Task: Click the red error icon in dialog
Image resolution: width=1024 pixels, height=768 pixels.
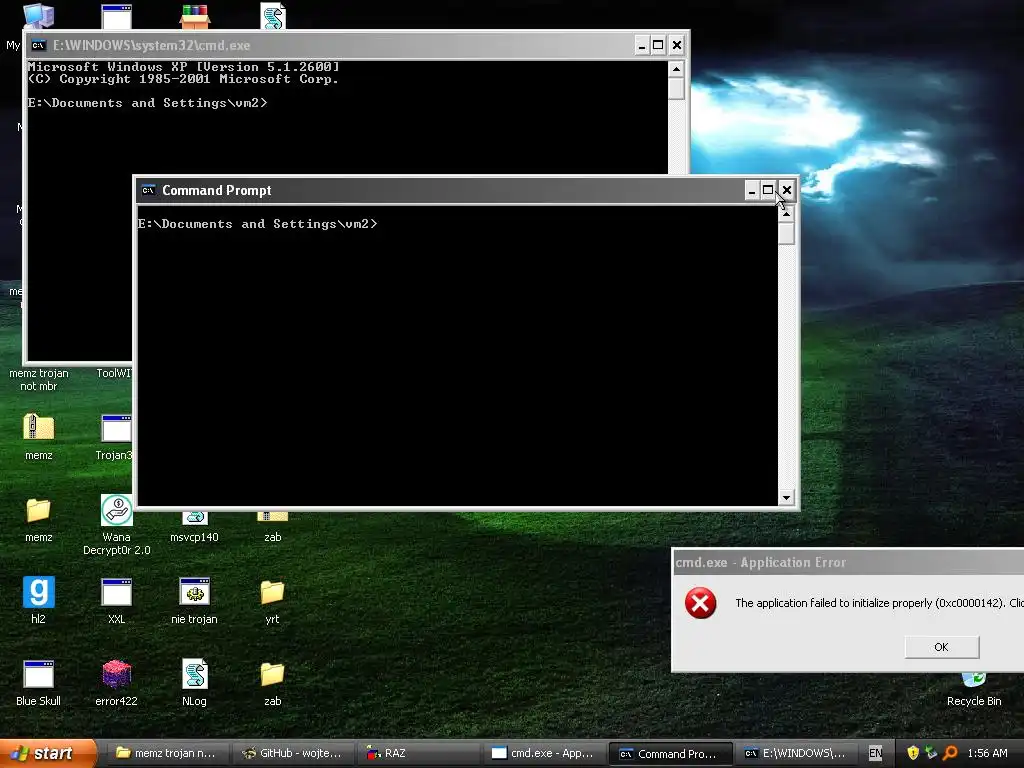Action: [700, 603]
